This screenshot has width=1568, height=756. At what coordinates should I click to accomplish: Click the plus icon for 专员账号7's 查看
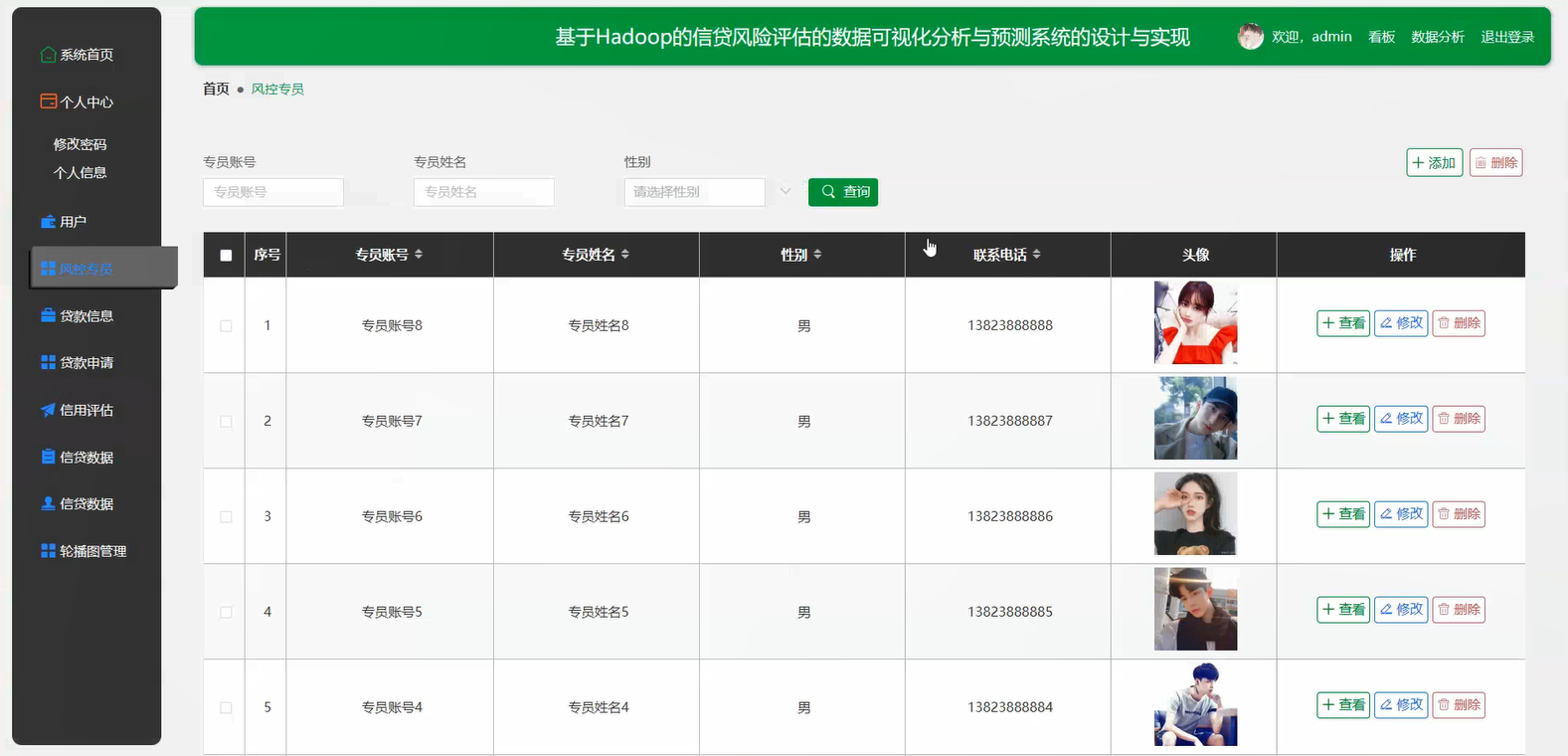tap(1328, 419)
